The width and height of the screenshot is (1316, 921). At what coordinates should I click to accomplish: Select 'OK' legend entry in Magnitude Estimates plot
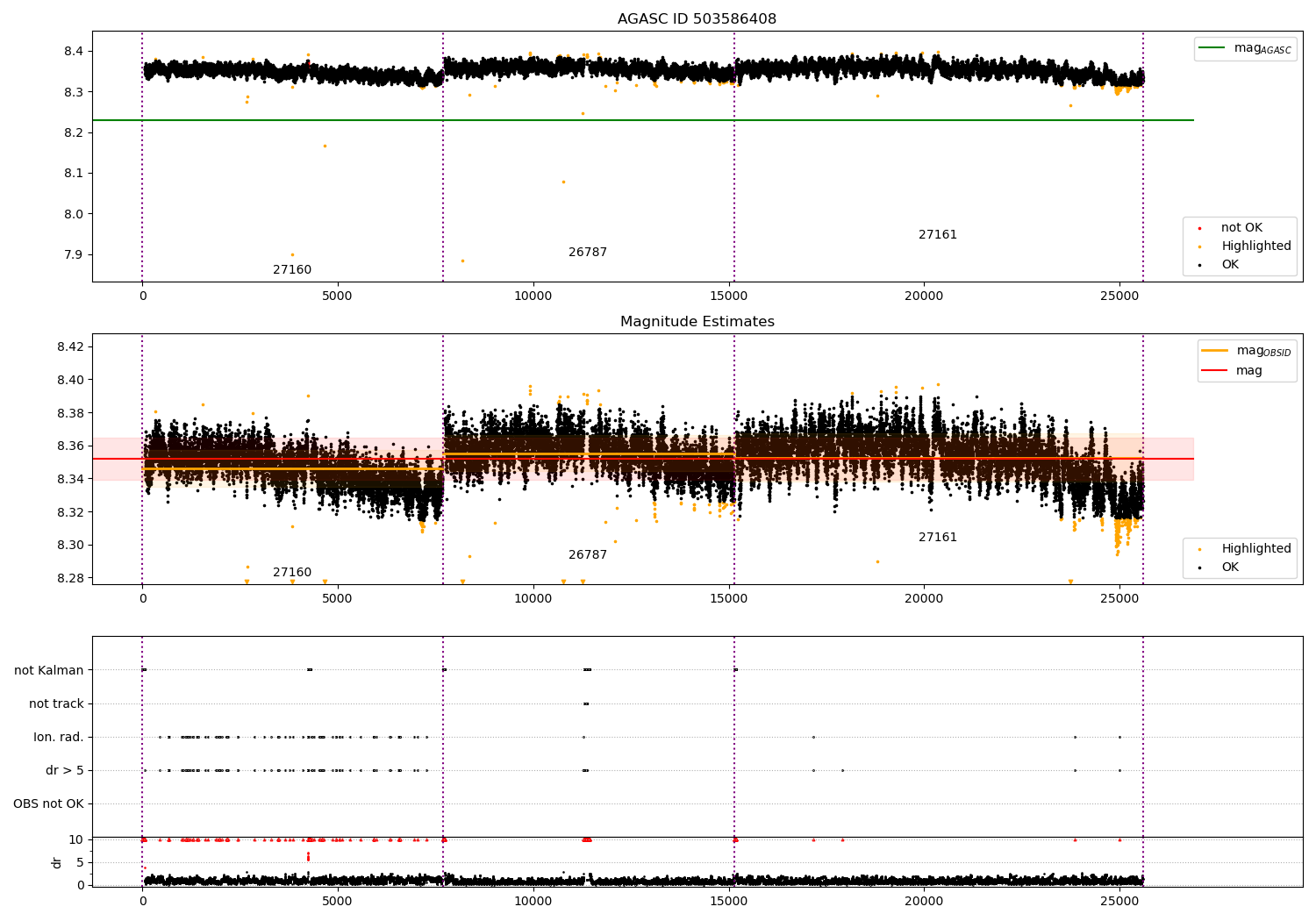click(x=1230, y=568)
